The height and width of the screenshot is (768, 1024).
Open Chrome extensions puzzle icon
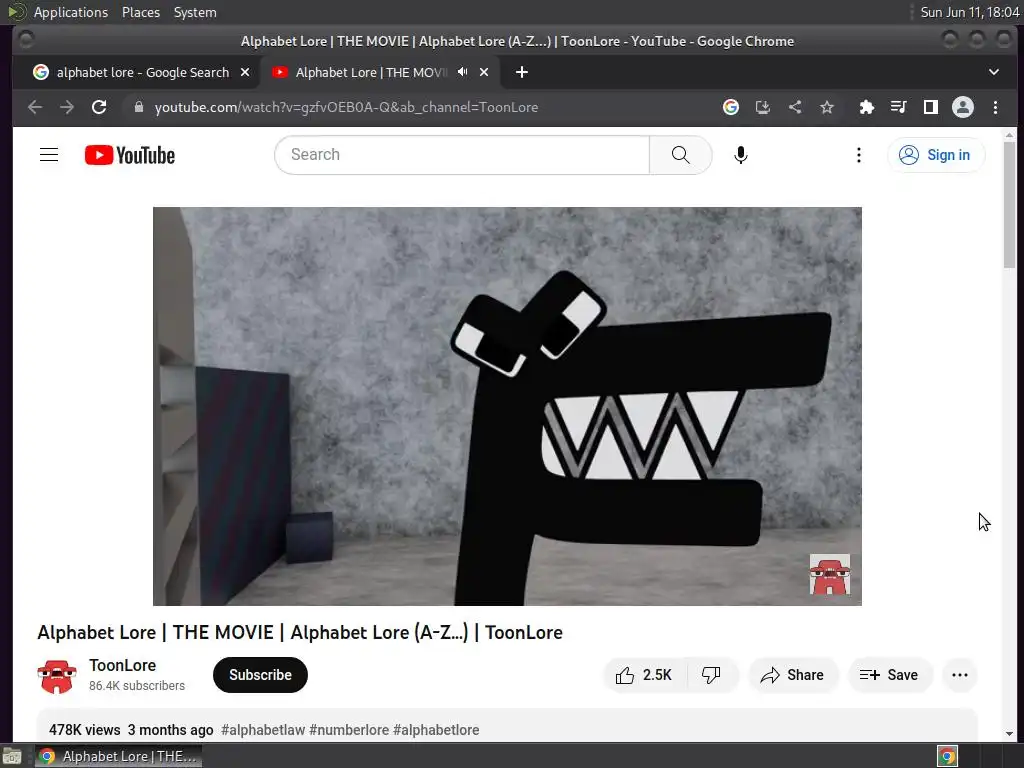click(x=867, y=107)
